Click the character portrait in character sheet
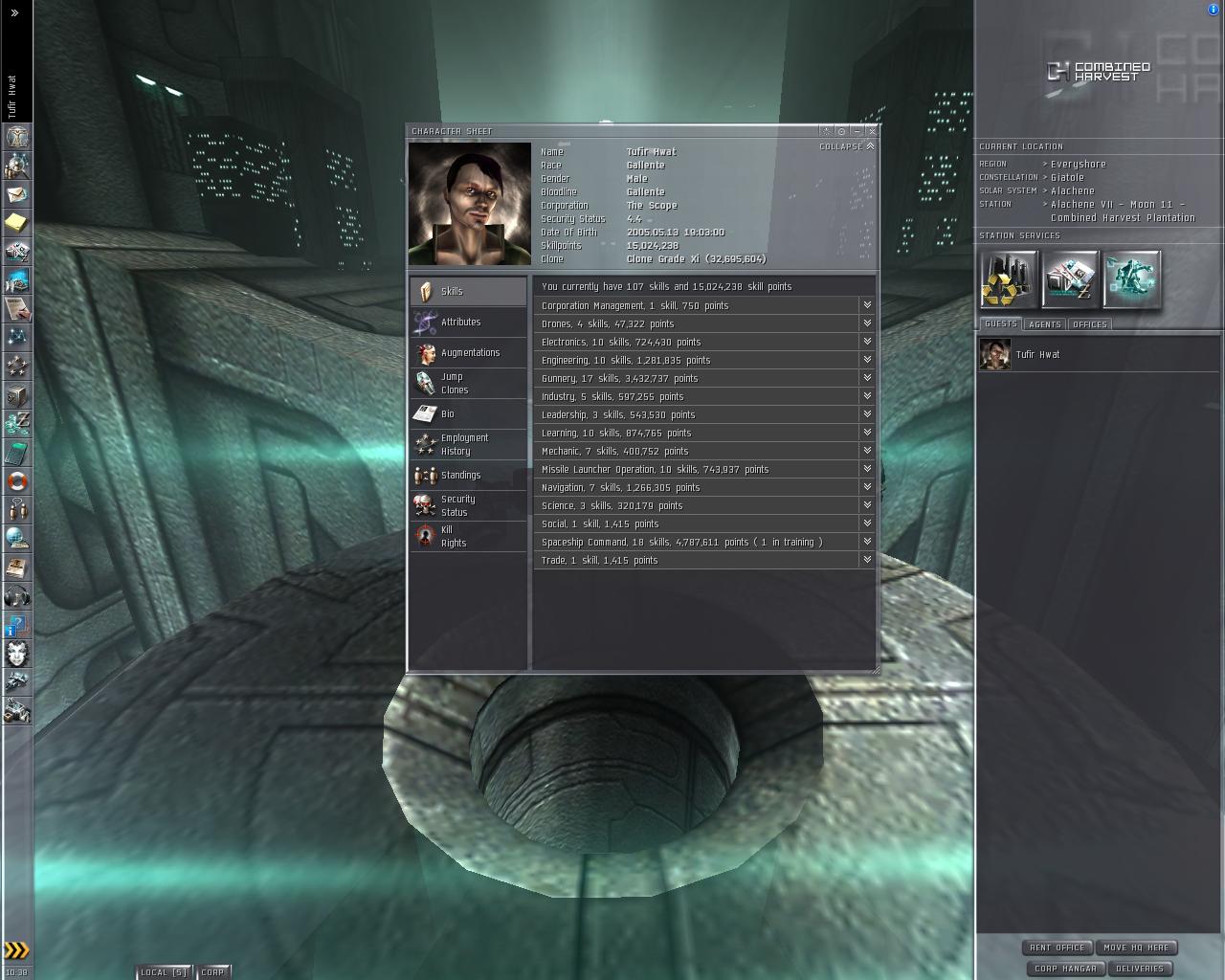The image size is (1225, 980). tap(470, 204)
